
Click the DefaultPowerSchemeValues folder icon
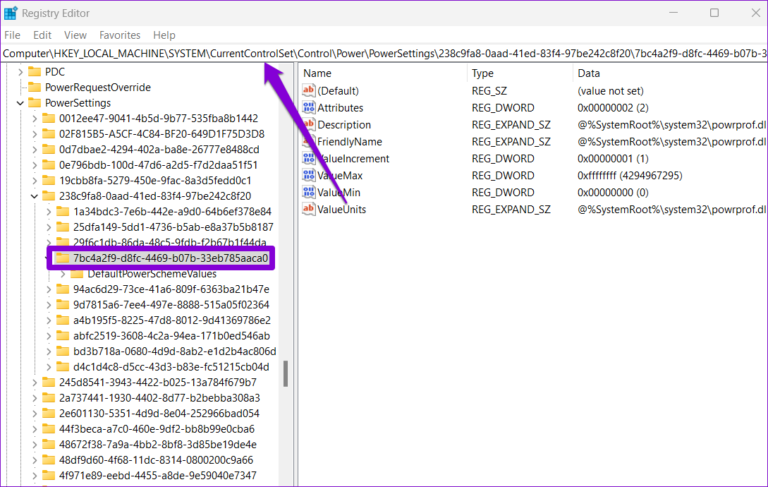(x=76, y=273)
